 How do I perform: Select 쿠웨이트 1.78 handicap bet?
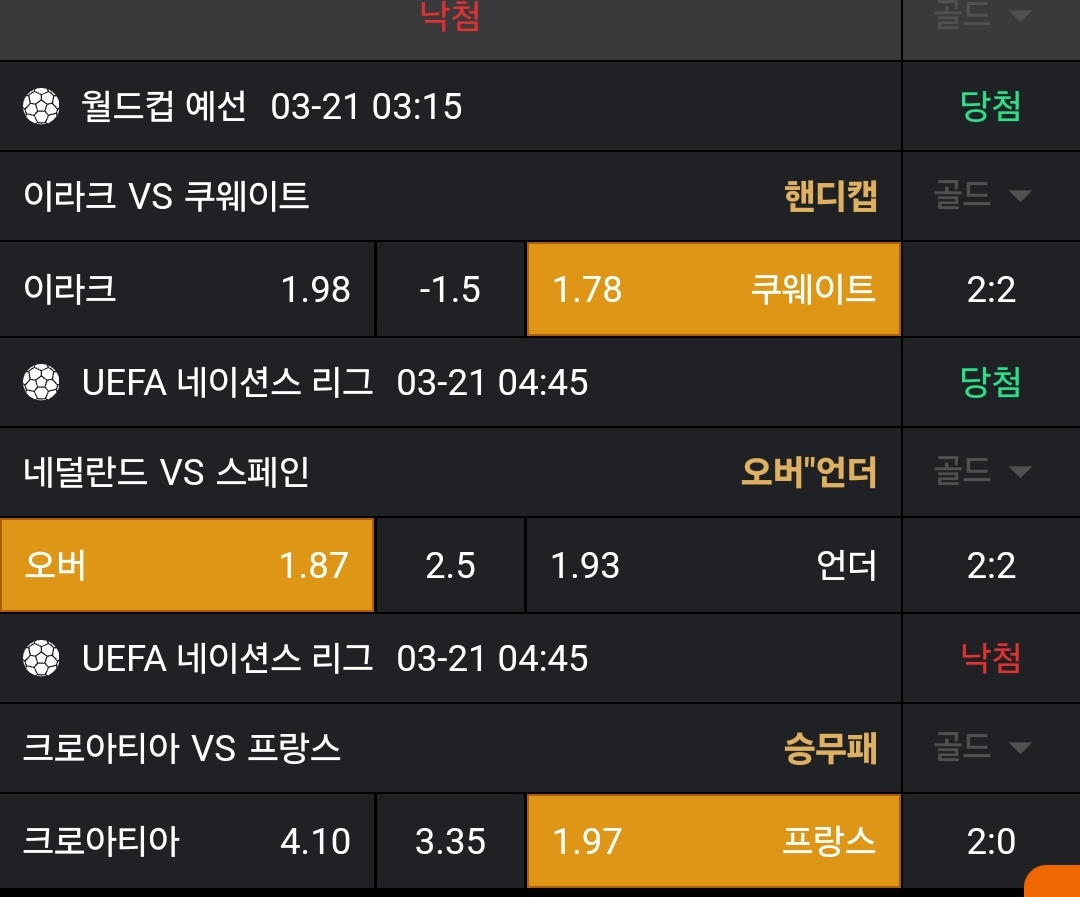click(713, 289)
